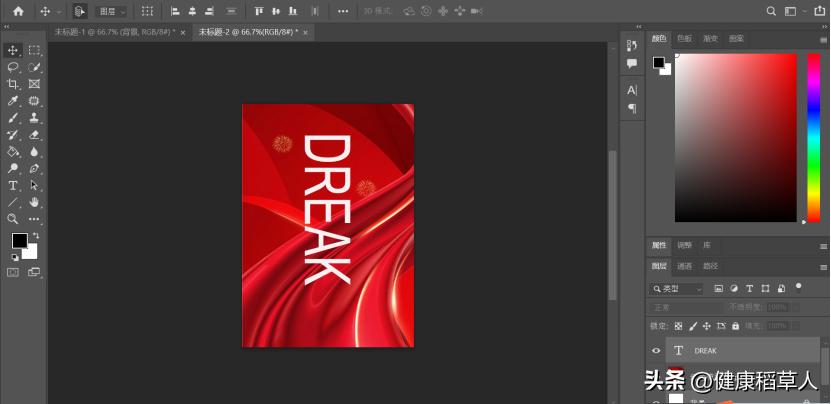The height and width of the screenshot is (404, 831).
Task: Select the Dodge tool
Action: [x=13, y=169]
